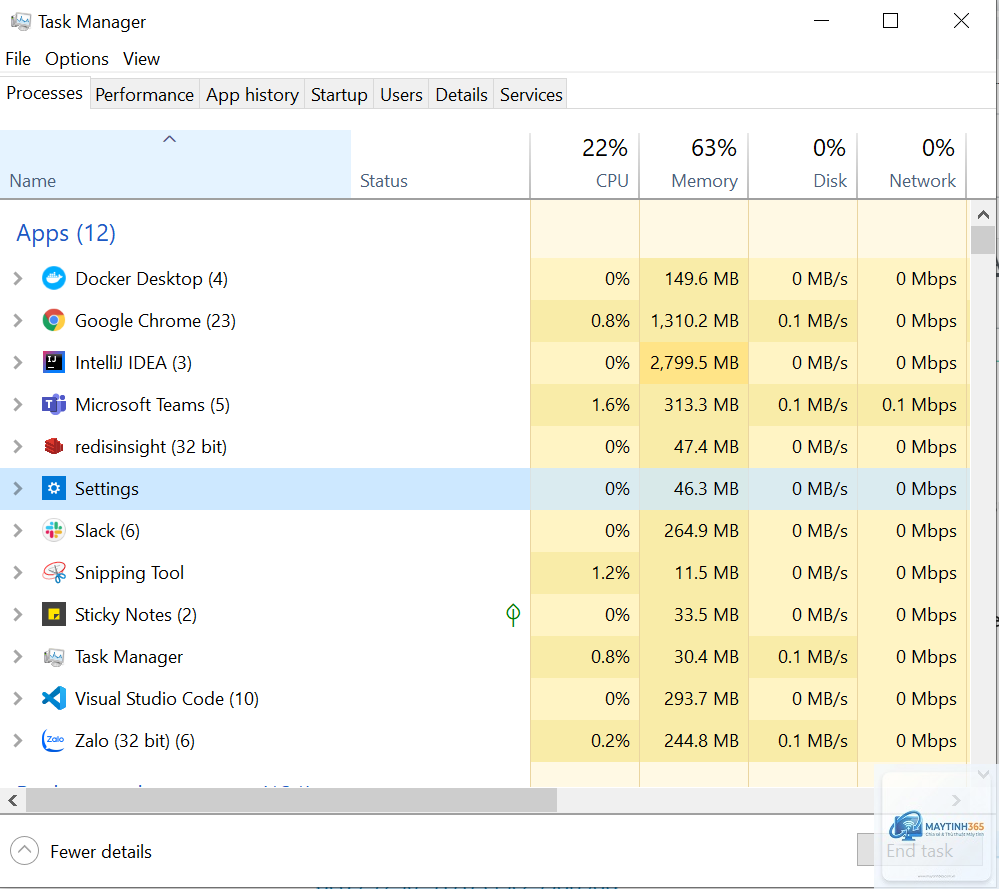Expand the Visual Studio Code process group
Screen dimensions: 999x889
(x=18, y=699)
